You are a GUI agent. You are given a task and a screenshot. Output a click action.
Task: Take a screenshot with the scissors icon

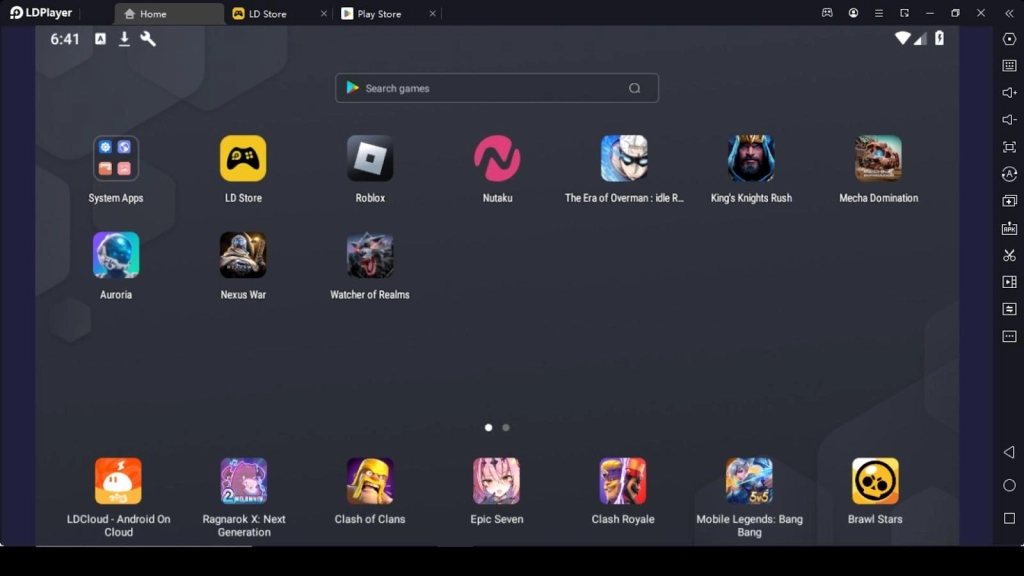coord(1009,255)
